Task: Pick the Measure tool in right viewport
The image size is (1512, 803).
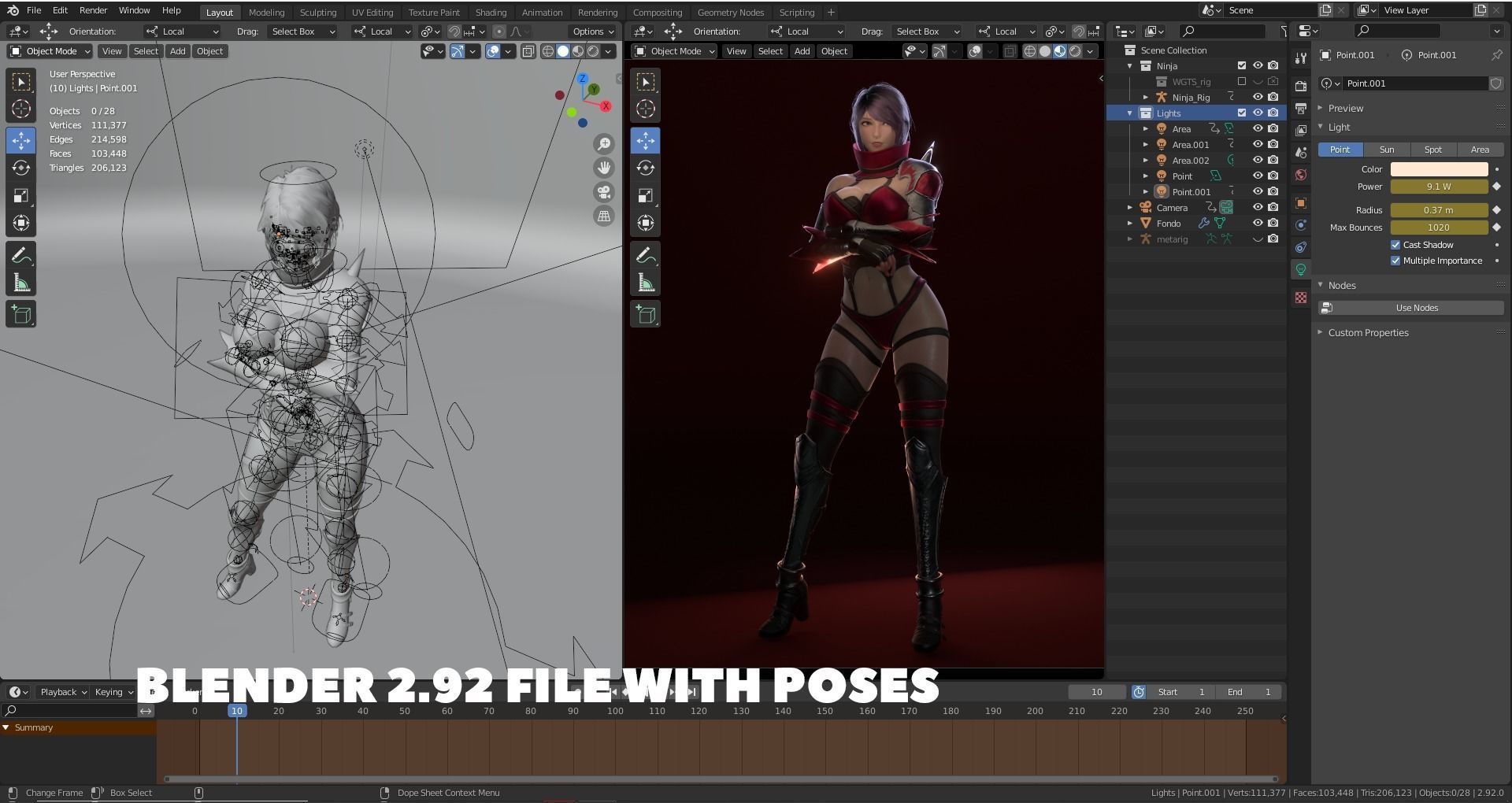Action: coord(646,283)
